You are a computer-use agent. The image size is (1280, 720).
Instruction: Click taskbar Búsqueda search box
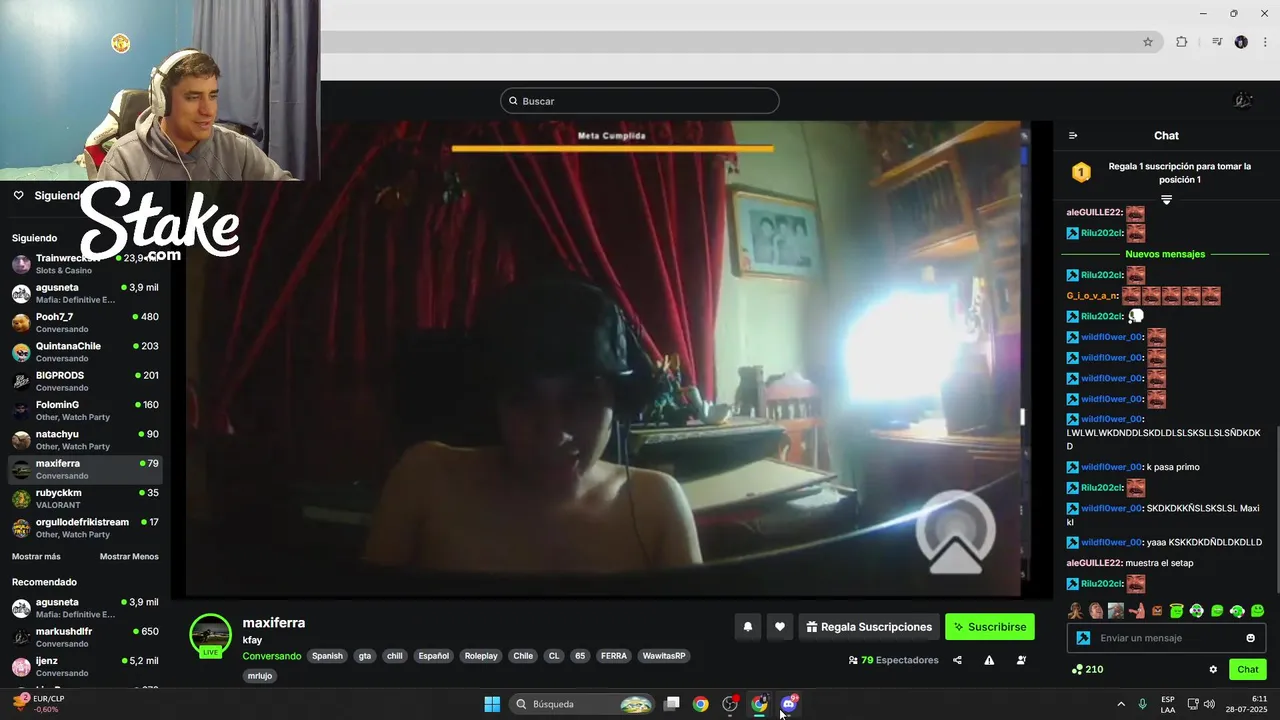[x=584, y=704]
